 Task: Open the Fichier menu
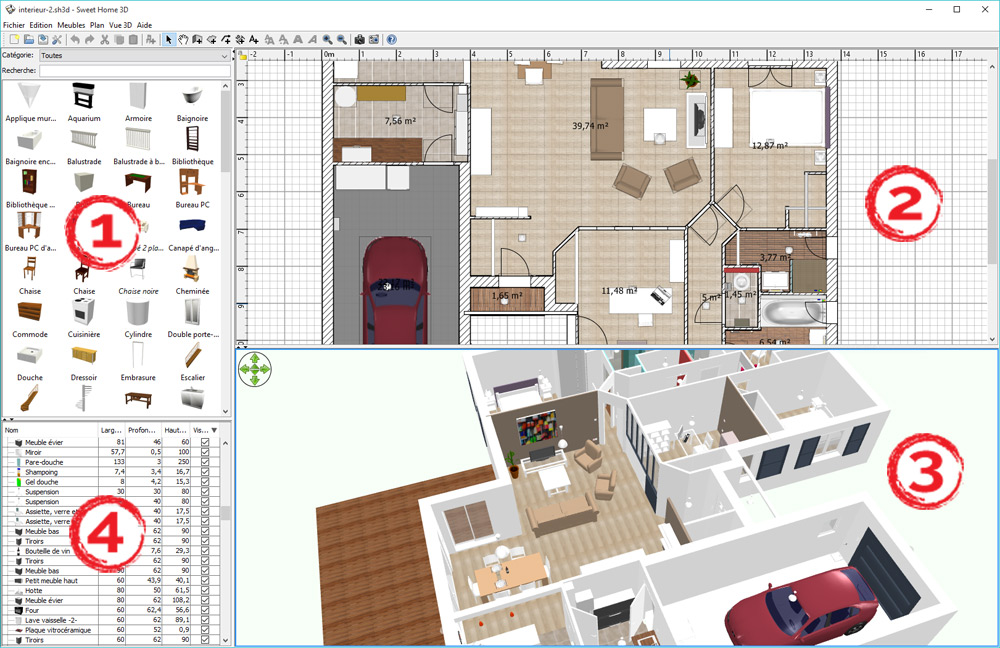point(13,25)
